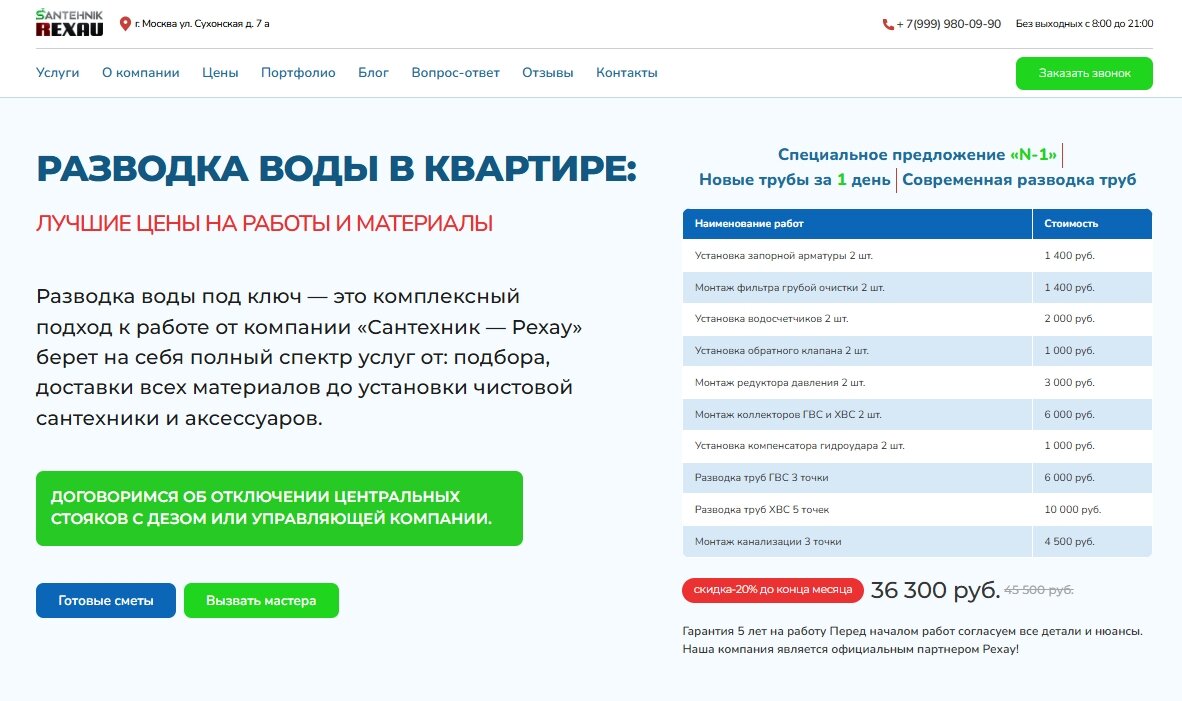Click the Специальное предложение «N-1» heading
Viewport: 1182px width, 701px height.
917,155
